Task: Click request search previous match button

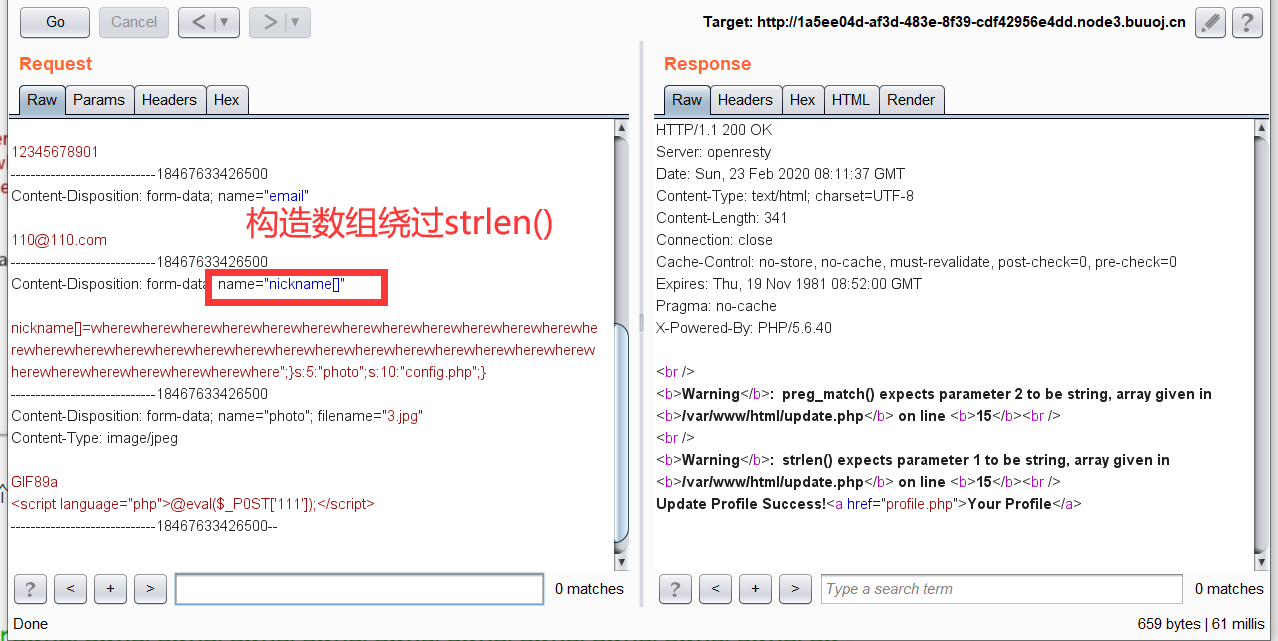Action: point(70,589)
